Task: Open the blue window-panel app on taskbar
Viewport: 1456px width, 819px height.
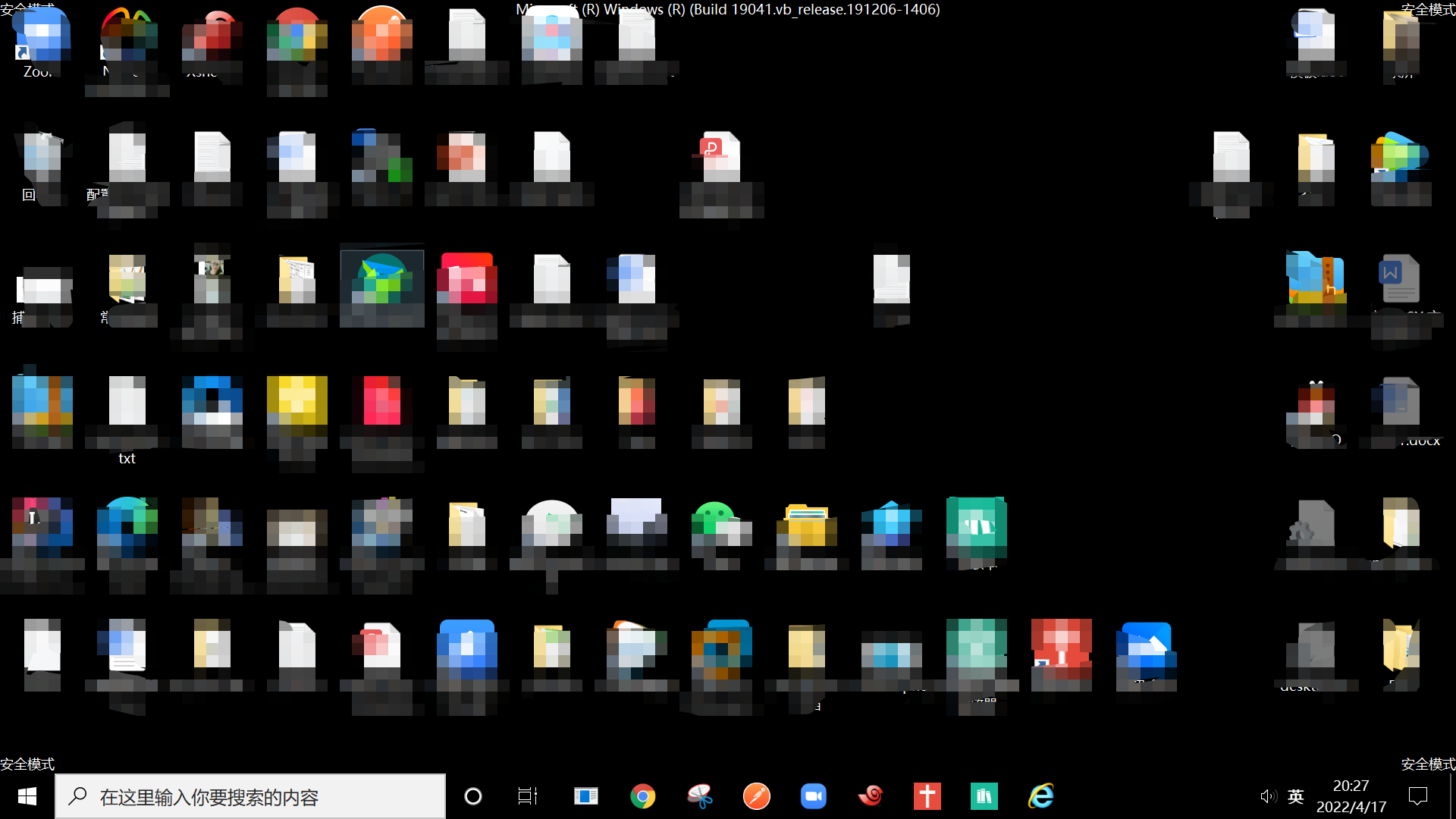Action: (585, 796)
